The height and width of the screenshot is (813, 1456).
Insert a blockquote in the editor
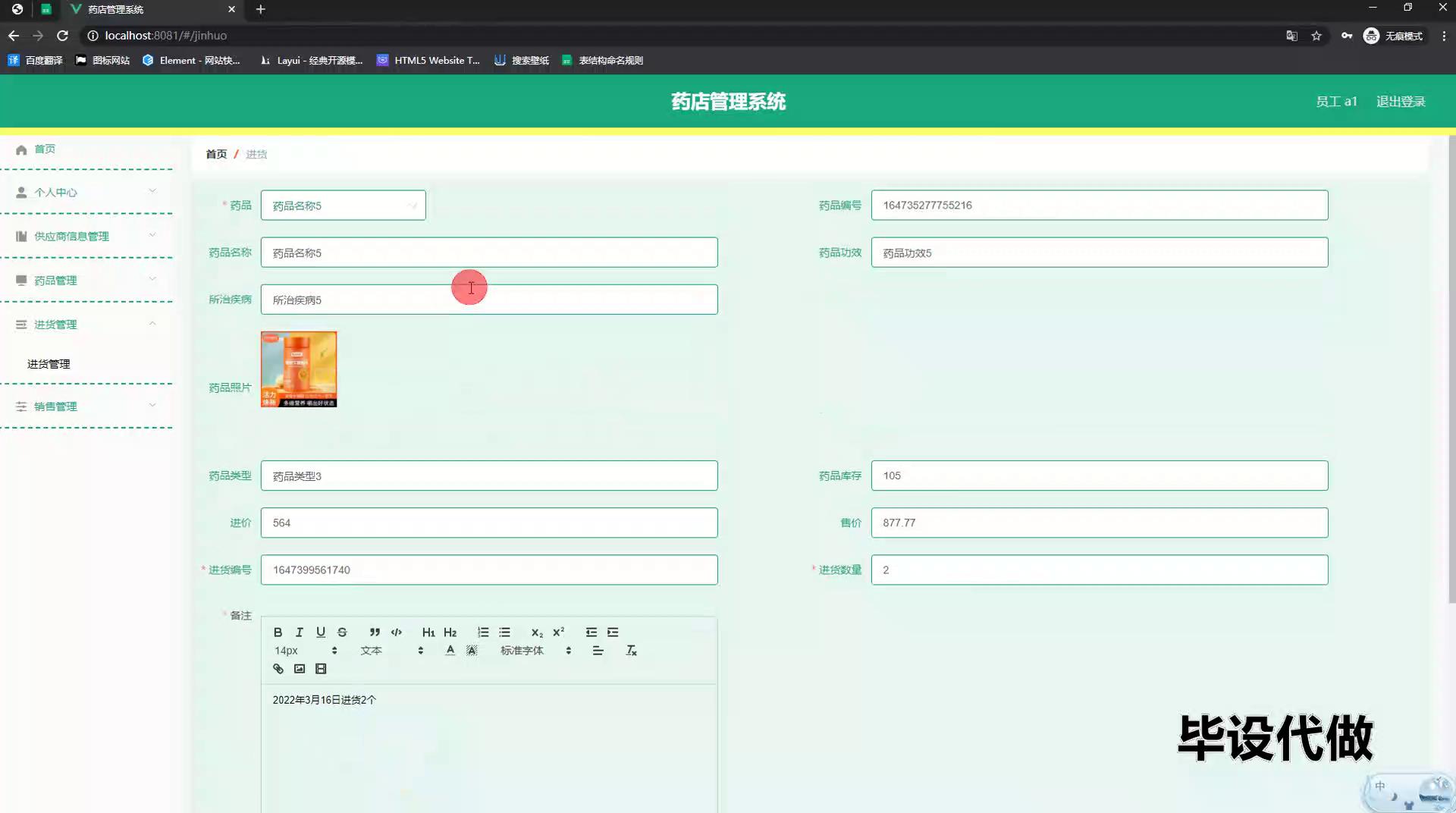(x=375, y=632)
